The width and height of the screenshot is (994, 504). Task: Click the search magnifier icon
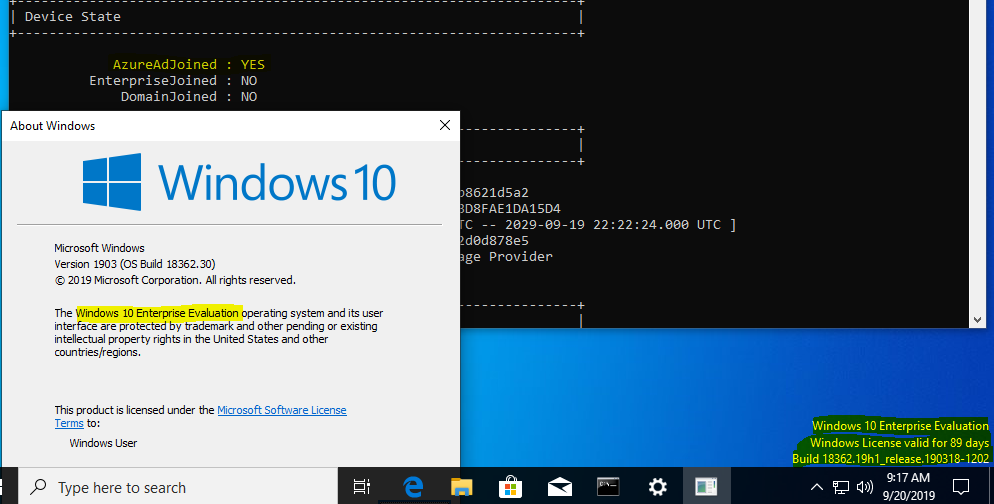coord(39,487)
